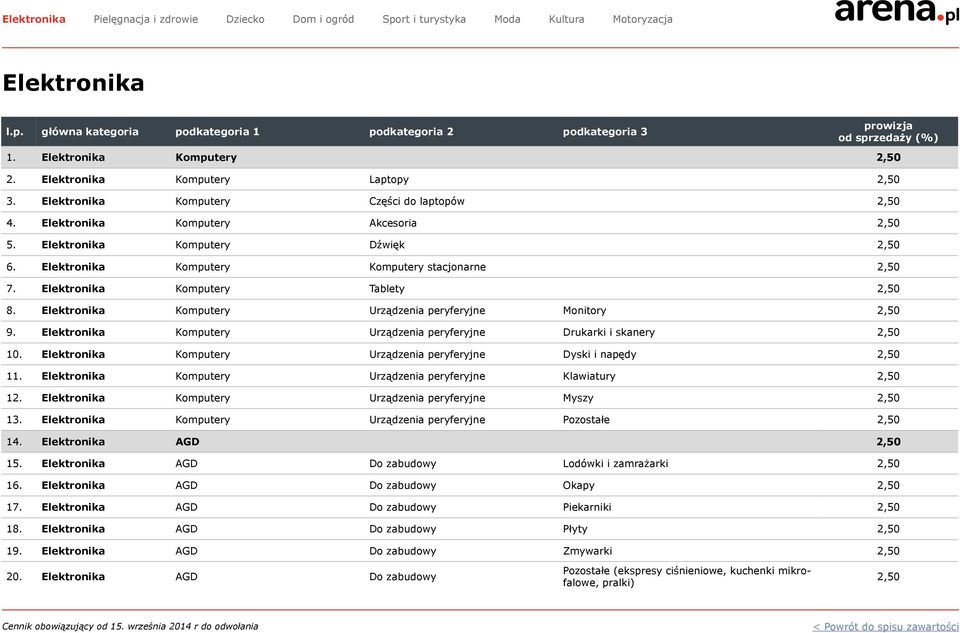960x633 pixels.
Task: Select the Drukarki i skanery cell
Action: (x=609, y=332)
